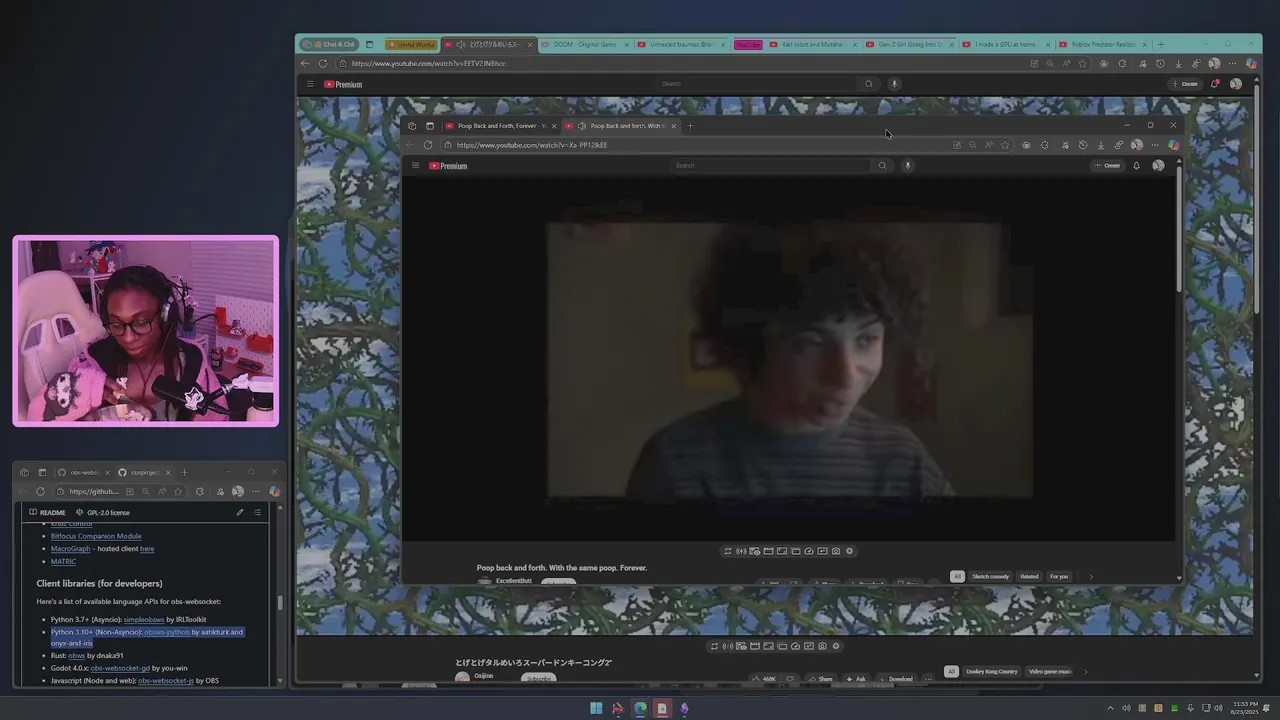Show more filter chips in back window

[x=1085, y=672]
